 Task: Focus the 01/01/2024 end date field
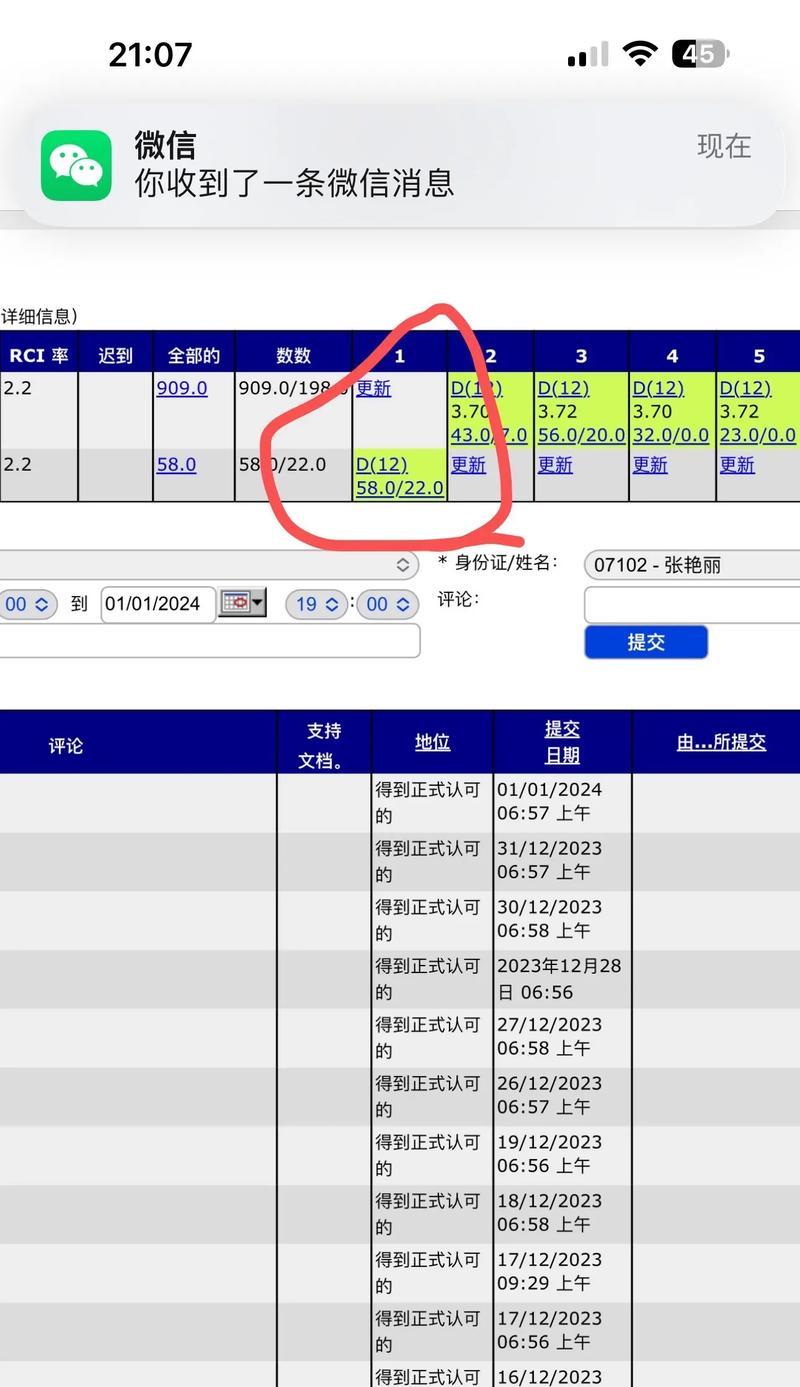coord(158,604)
